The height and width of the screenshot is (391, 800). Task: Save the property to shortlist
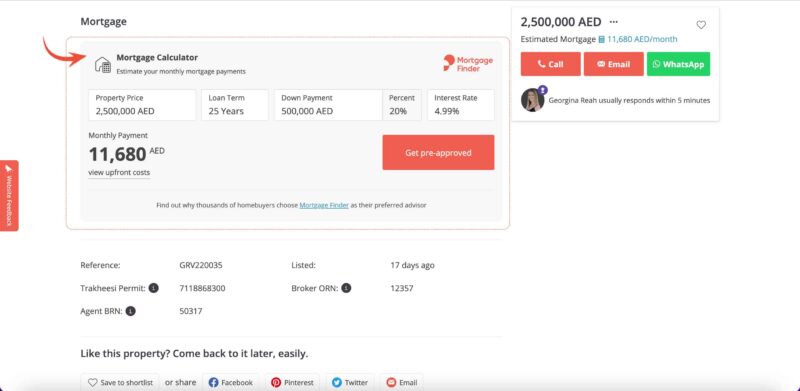coord(120,382)
